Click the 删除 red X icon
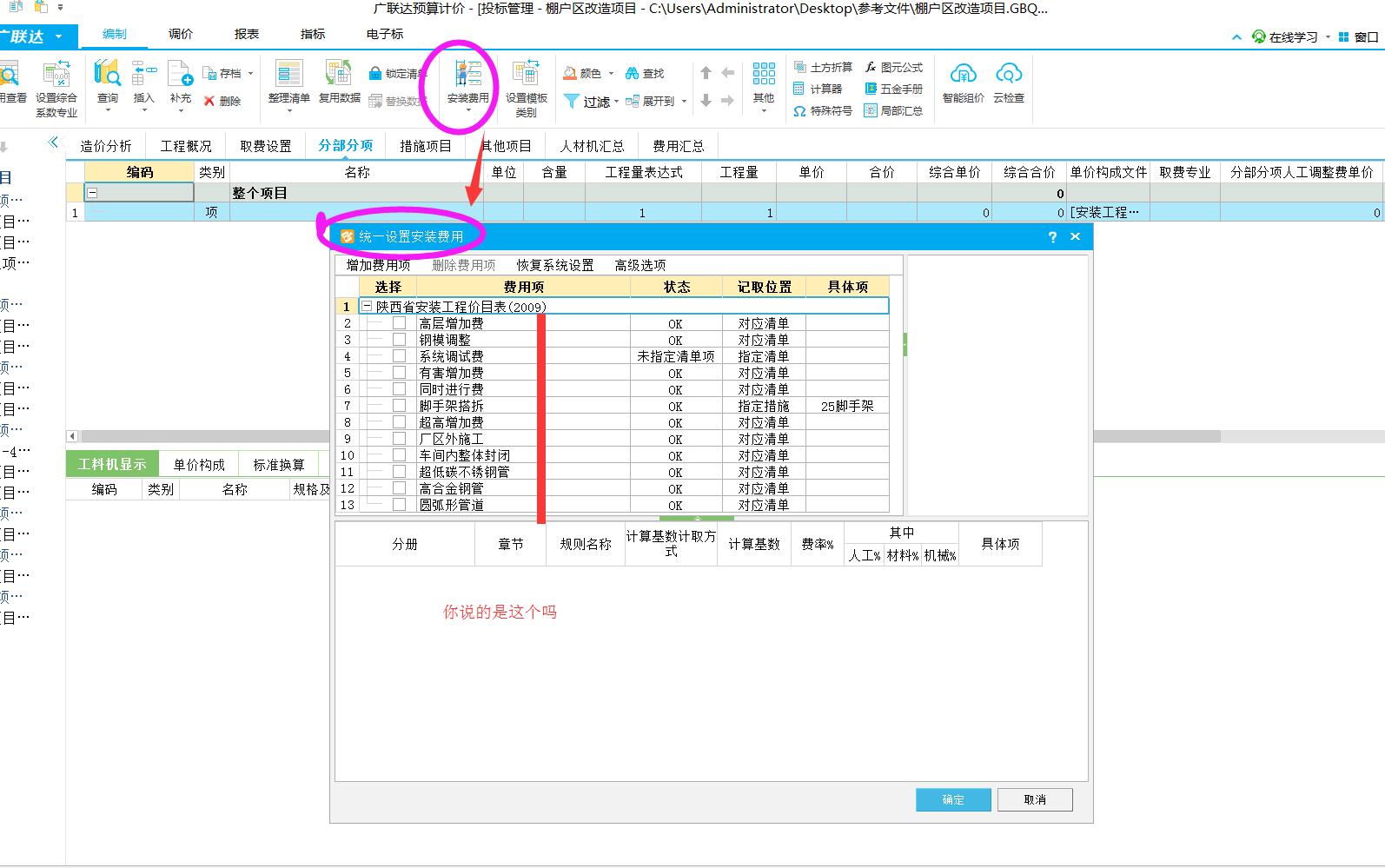This screenshot has width=1385, height=868. coord(209,101)
